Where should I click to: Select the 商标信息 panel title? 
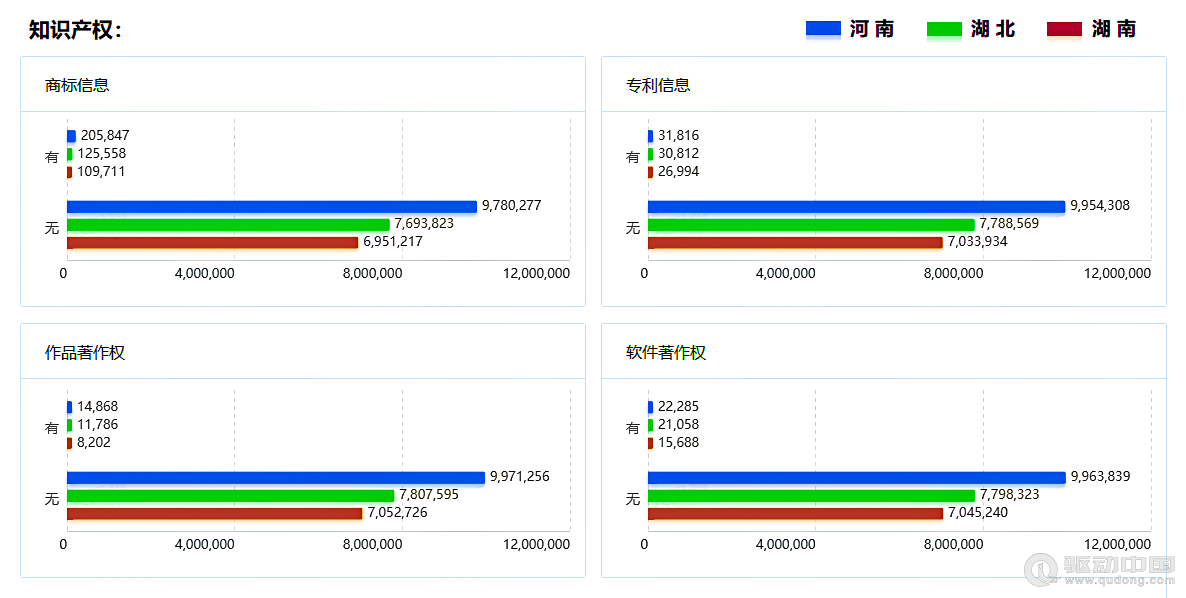pyautogui.click(x=77, y=85)
